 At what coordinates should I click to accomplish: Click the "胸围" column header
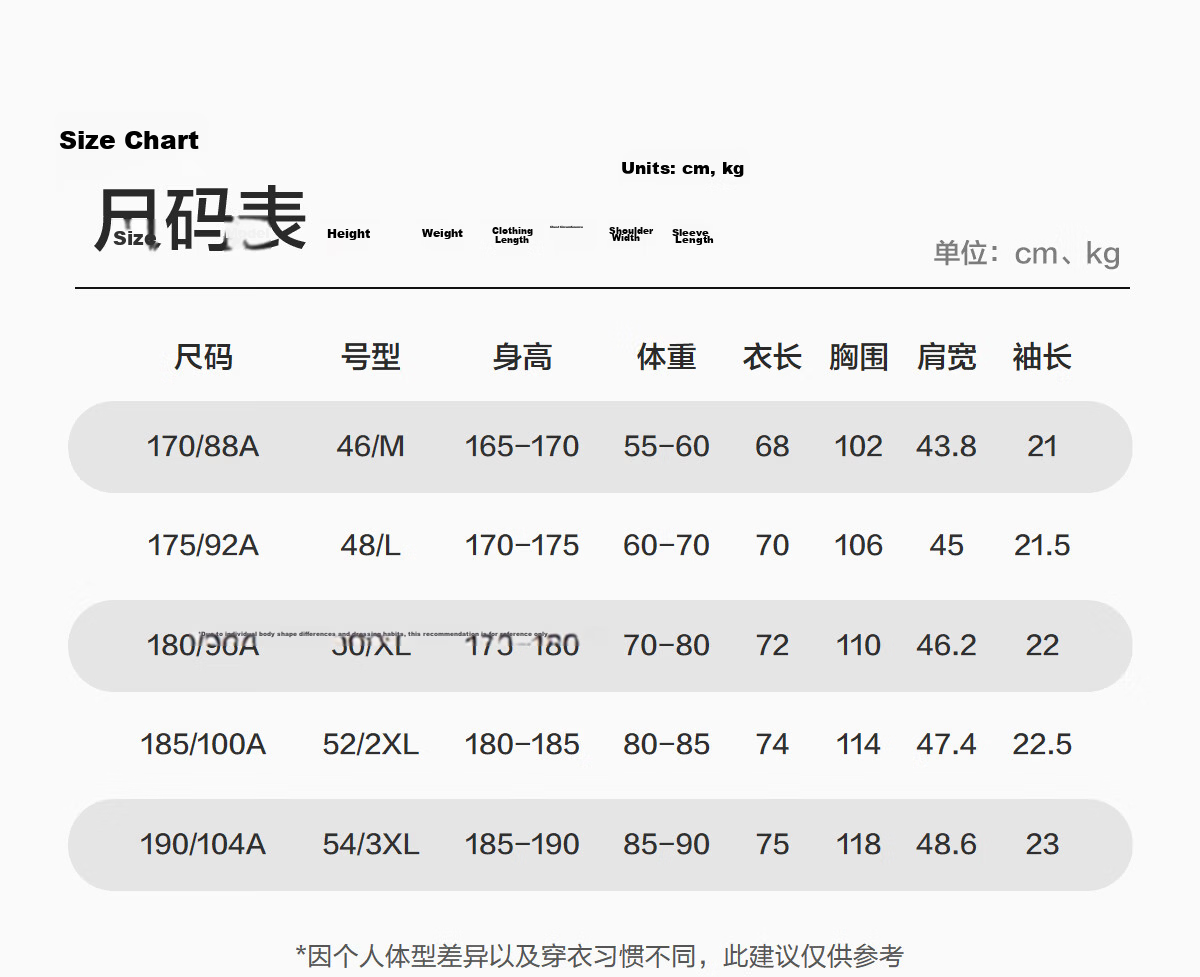tap(859, 357)
